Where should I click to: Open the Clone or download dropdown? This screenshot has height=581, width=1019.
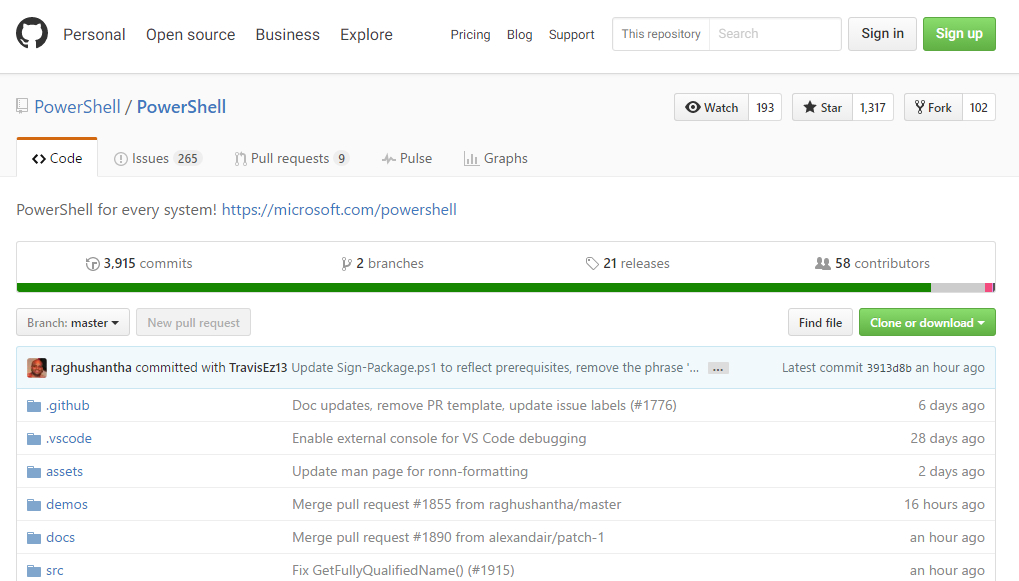(x=926, y=322)
